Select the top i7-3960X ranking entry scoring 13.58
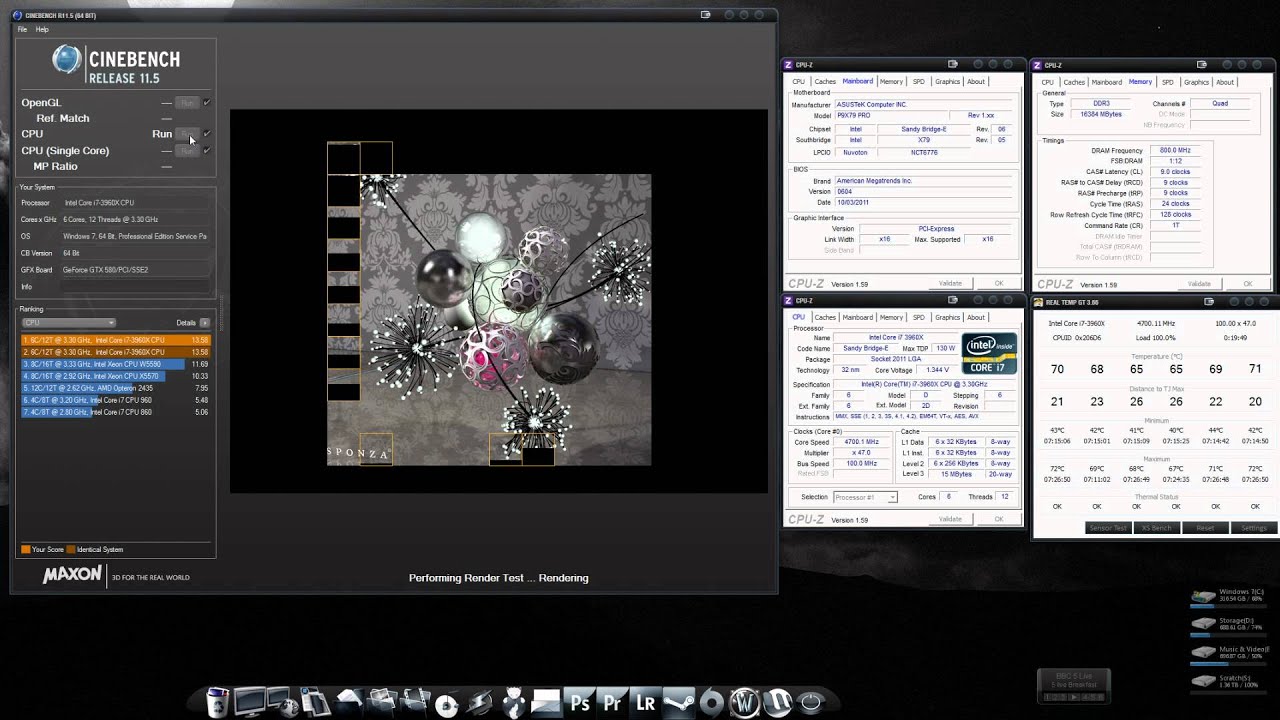Screen dimensions: 1280x720 [115, 340]
